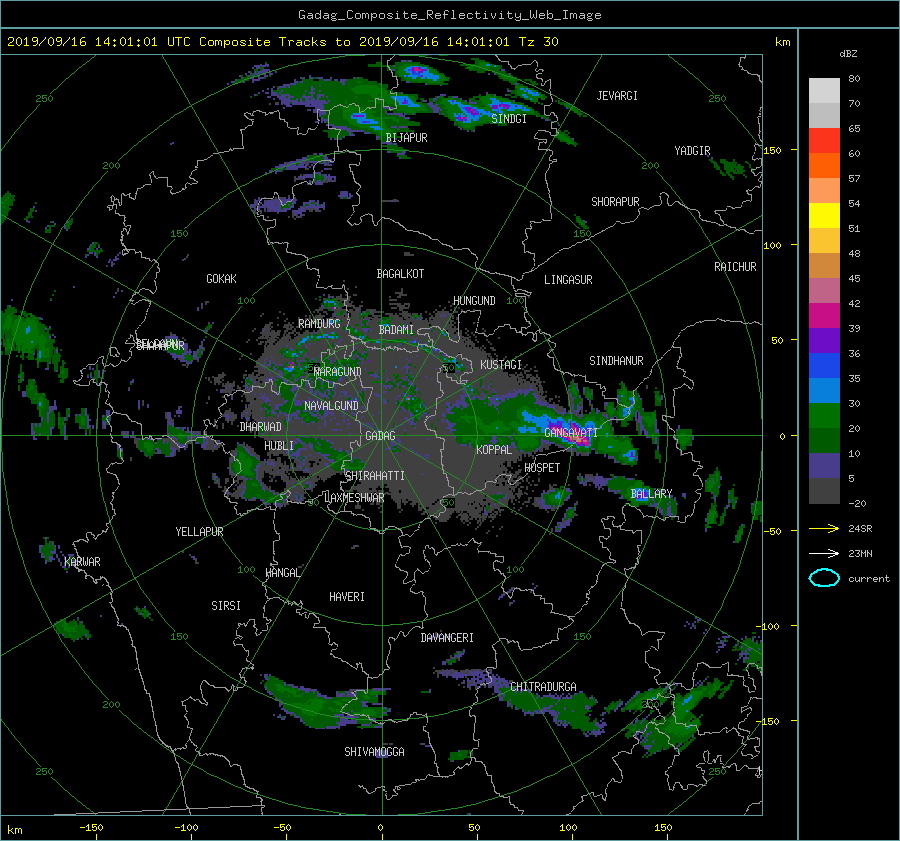900x841 pixels.
Task: Click the LINGASUR city label
Action: coord(568,280)
